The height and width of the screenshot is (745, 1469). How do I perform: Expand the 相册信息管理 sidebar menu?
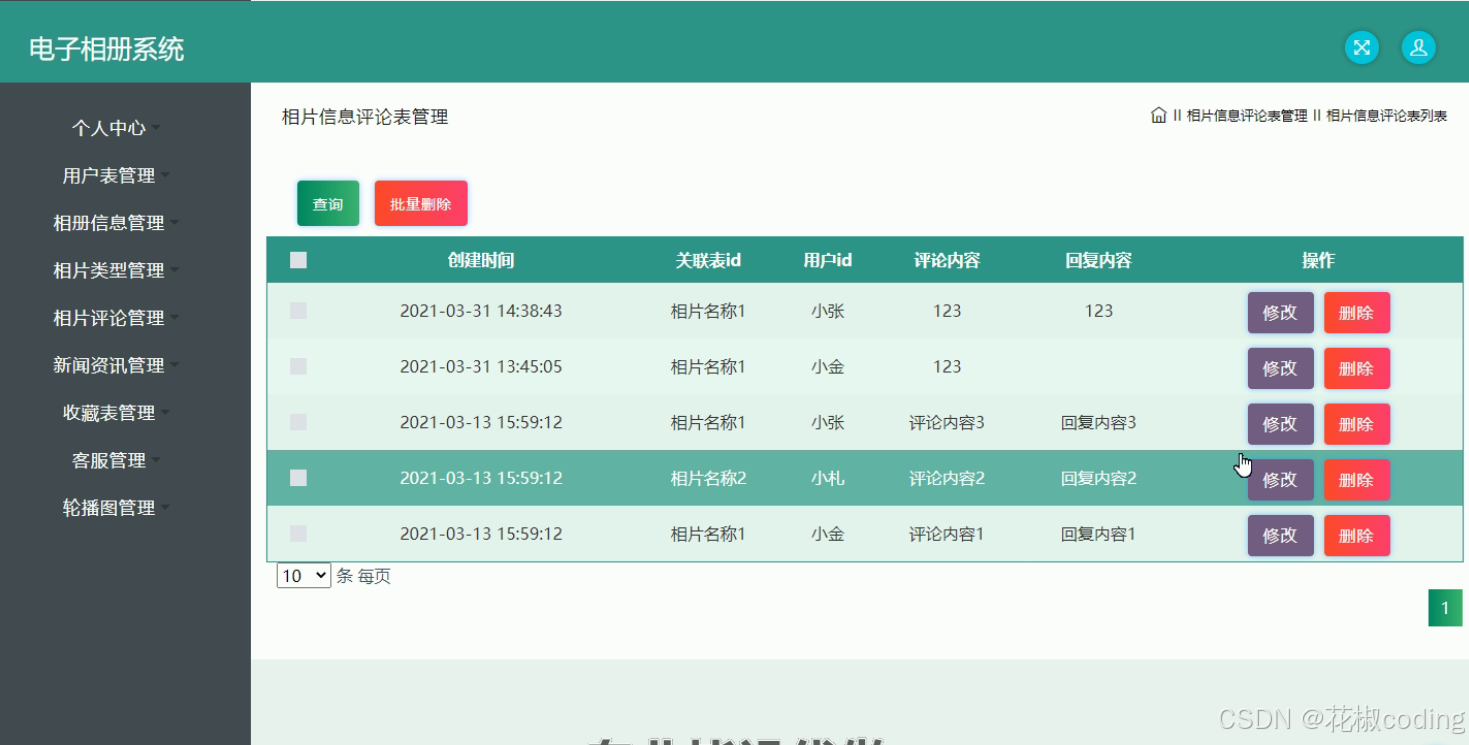tap(115, 223)
